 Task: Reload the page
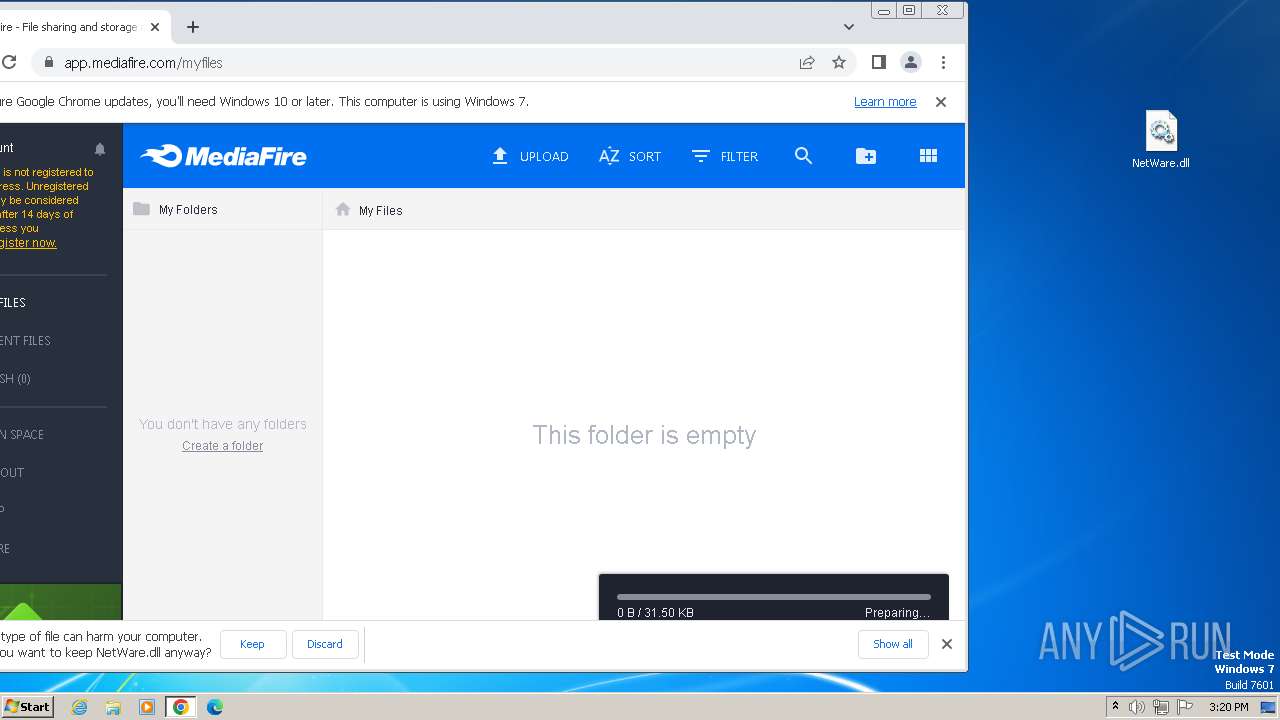(x=9, y=62)
